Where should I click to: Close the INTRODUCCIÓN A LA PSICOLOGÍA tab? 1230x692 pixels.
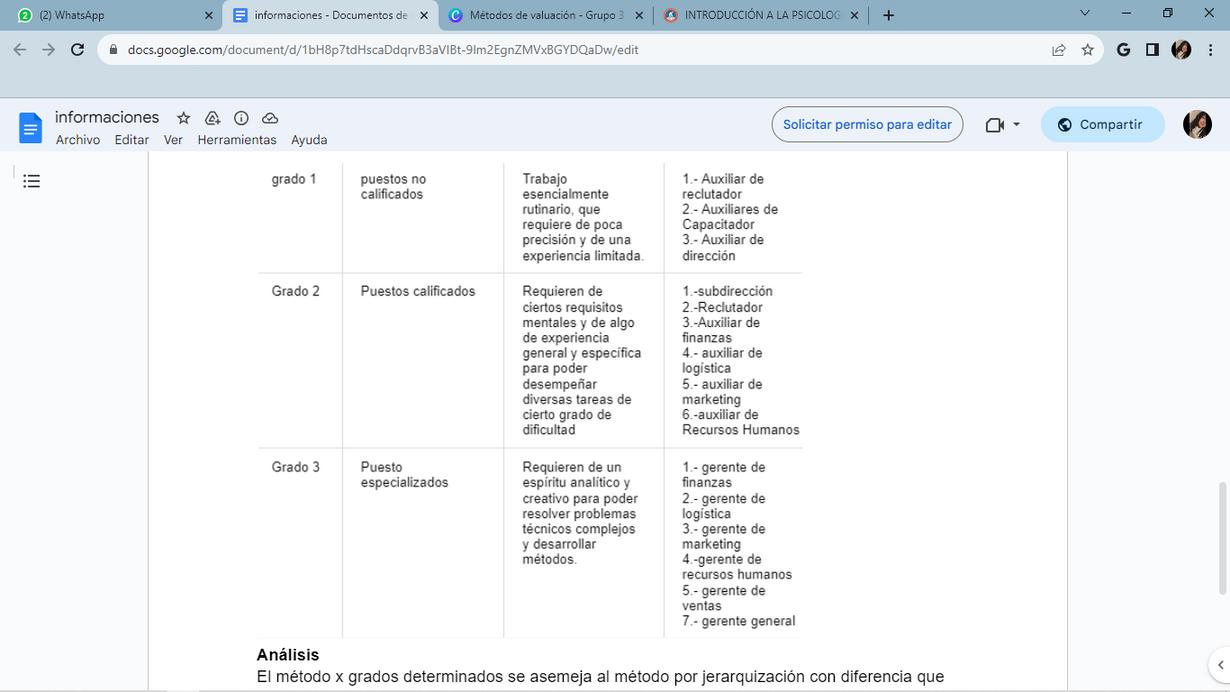point(854,15)
